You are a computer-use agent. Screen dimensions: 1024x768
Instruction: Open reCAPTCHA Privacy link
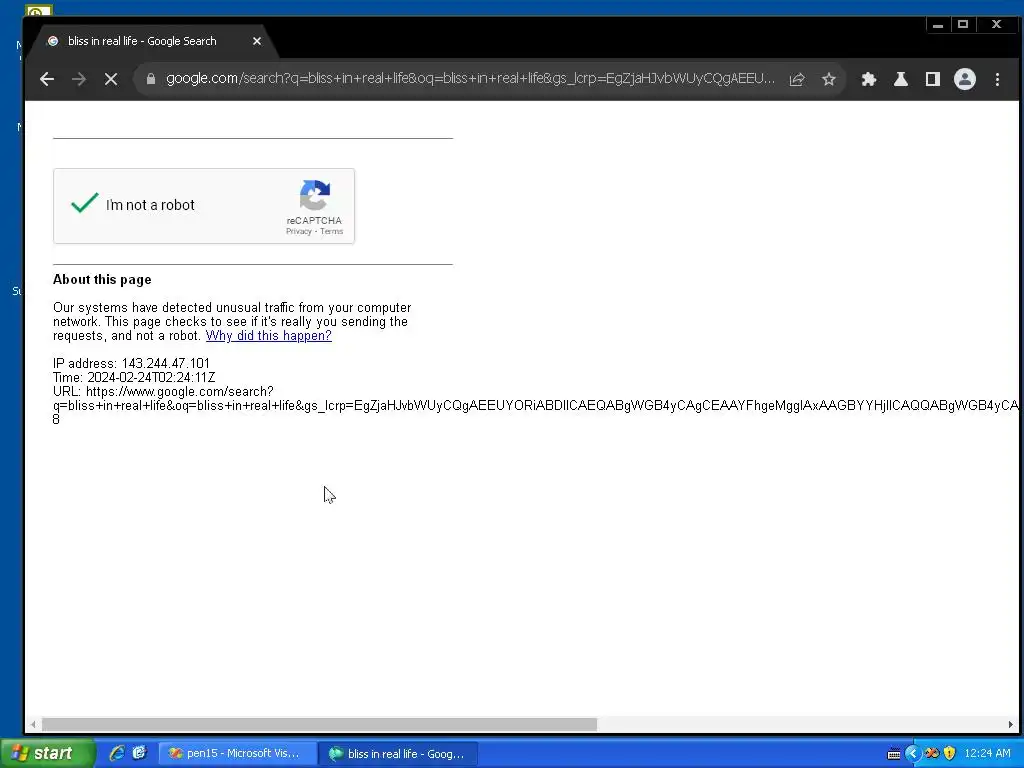point(298,231)
